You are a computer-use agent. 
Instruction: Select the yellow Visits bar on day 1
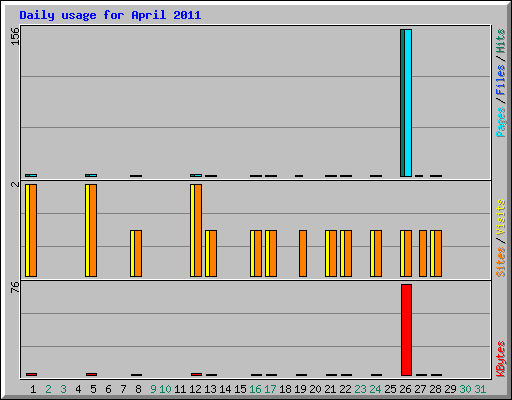[x=27, y=230]
